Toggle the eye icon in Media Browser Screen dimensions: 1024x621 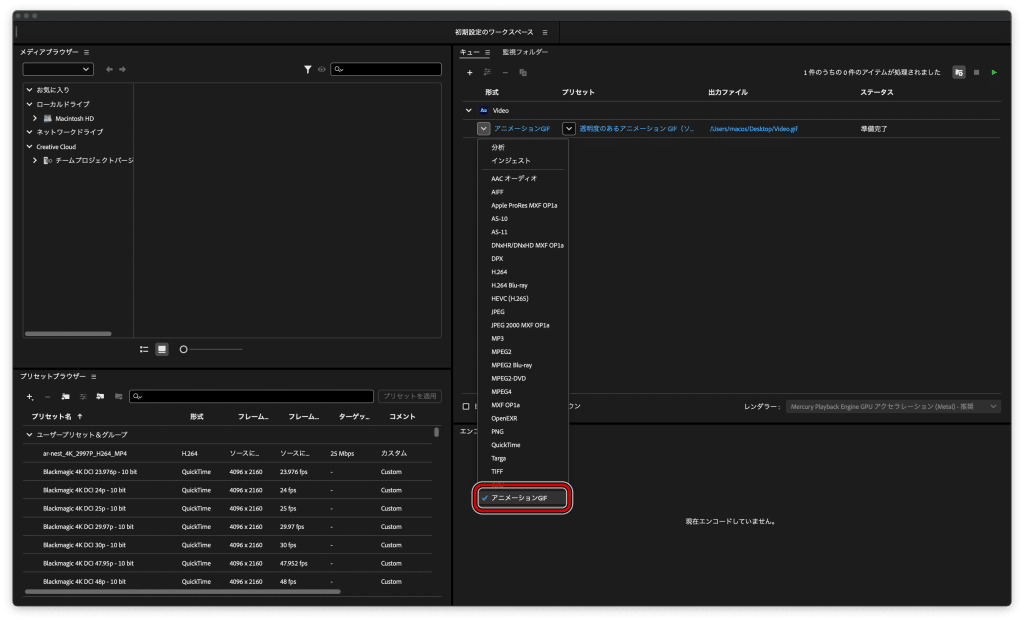point(322,69)
